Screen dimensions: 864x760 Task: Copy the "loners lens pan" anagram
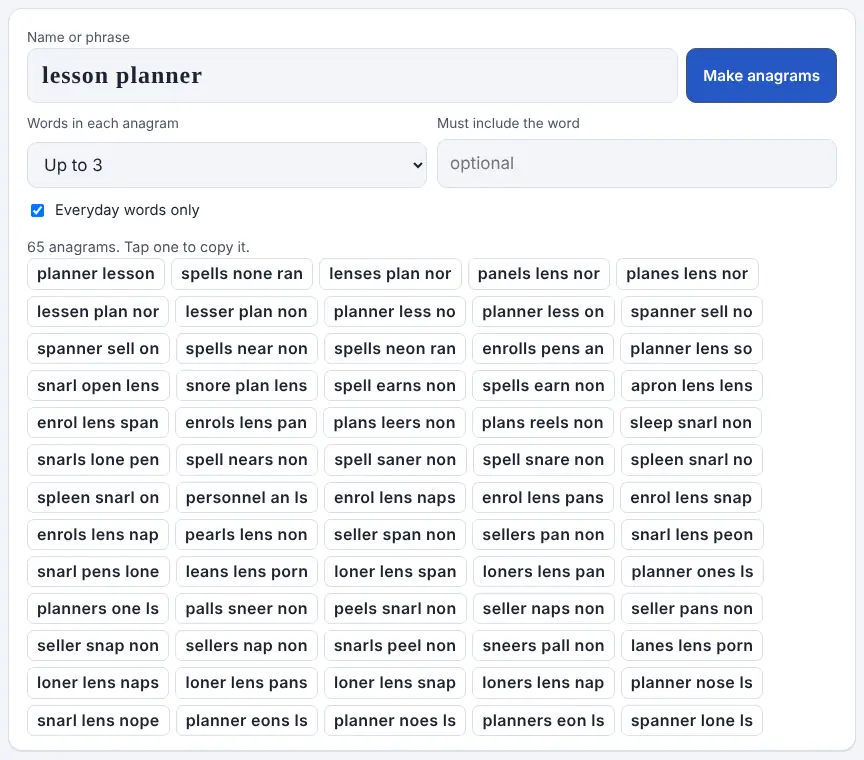pyautogui.click(x=544, y=572)
